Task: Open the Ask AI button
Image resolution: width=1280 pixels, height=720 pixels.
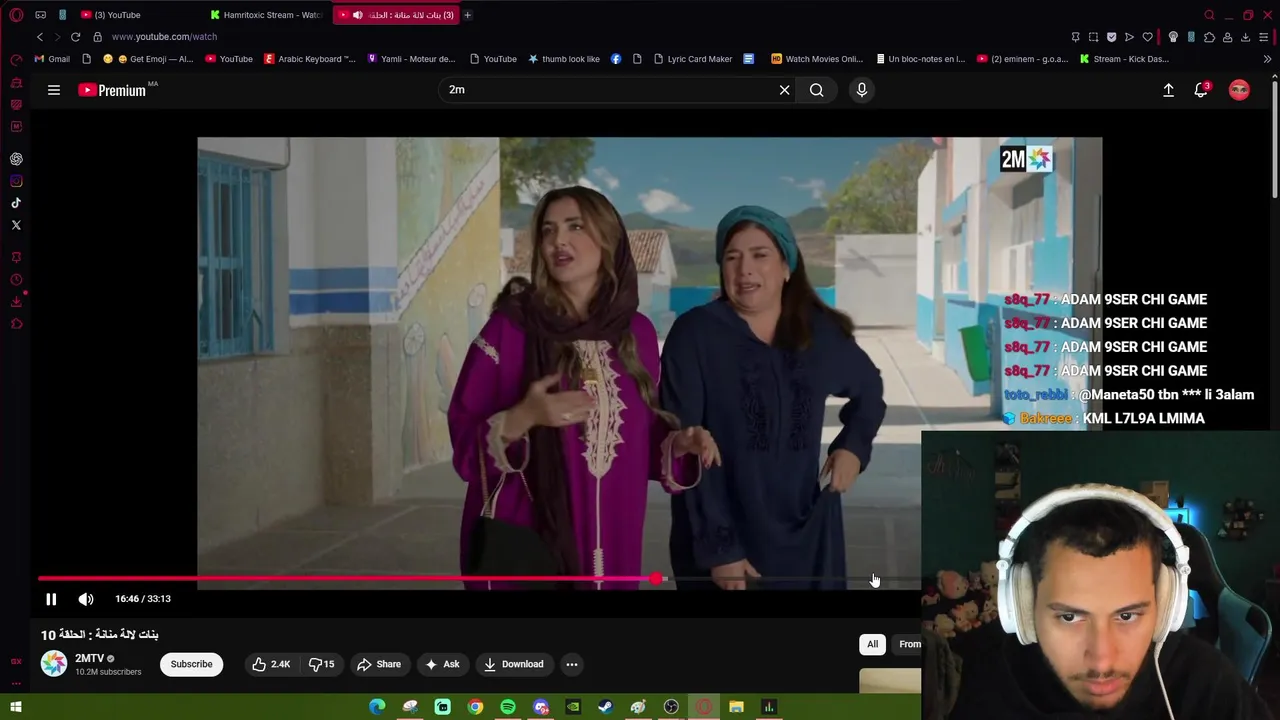Action: (442, 664)
